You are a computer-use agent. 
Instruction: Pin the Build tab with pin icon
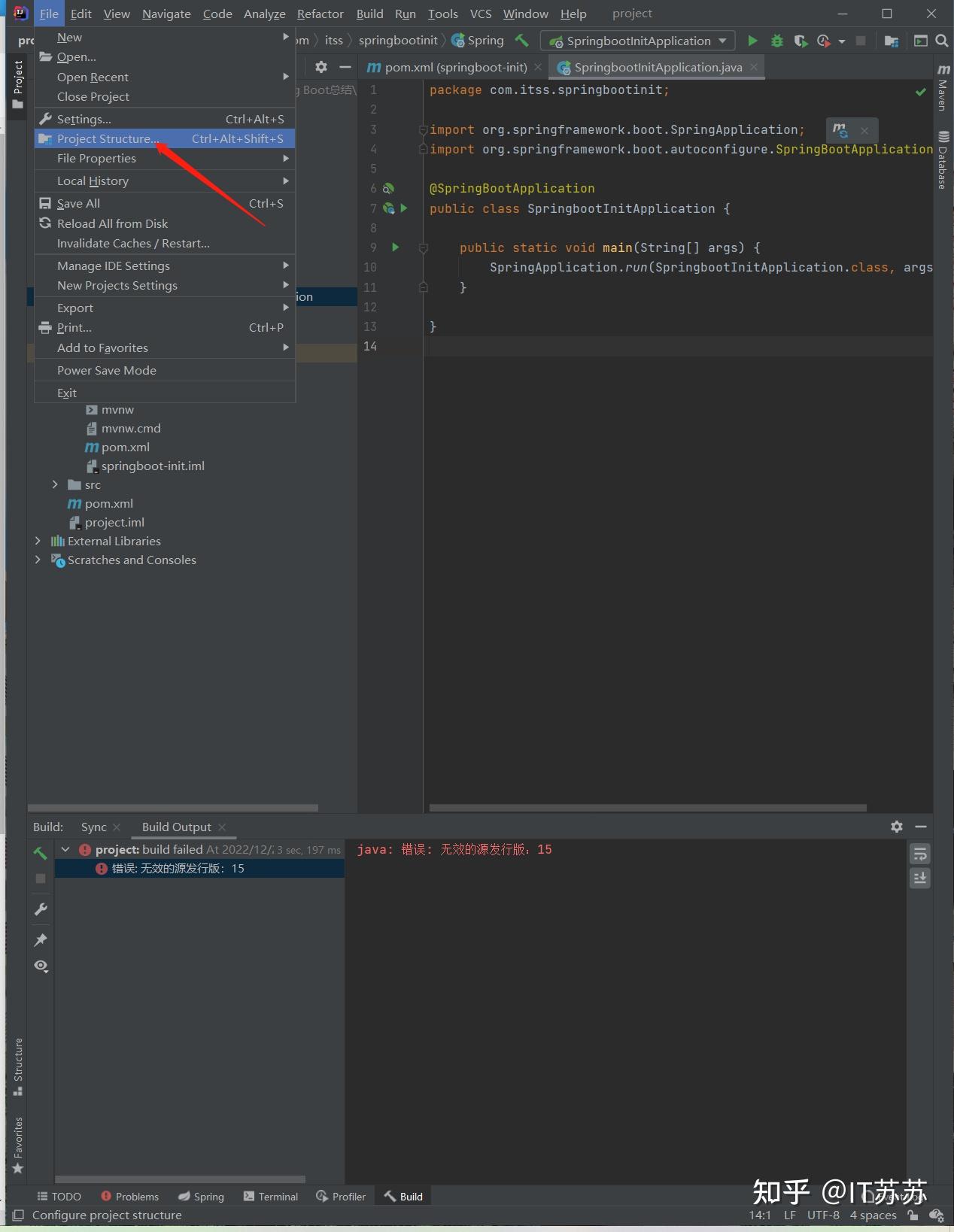click(x=41, y=939)
